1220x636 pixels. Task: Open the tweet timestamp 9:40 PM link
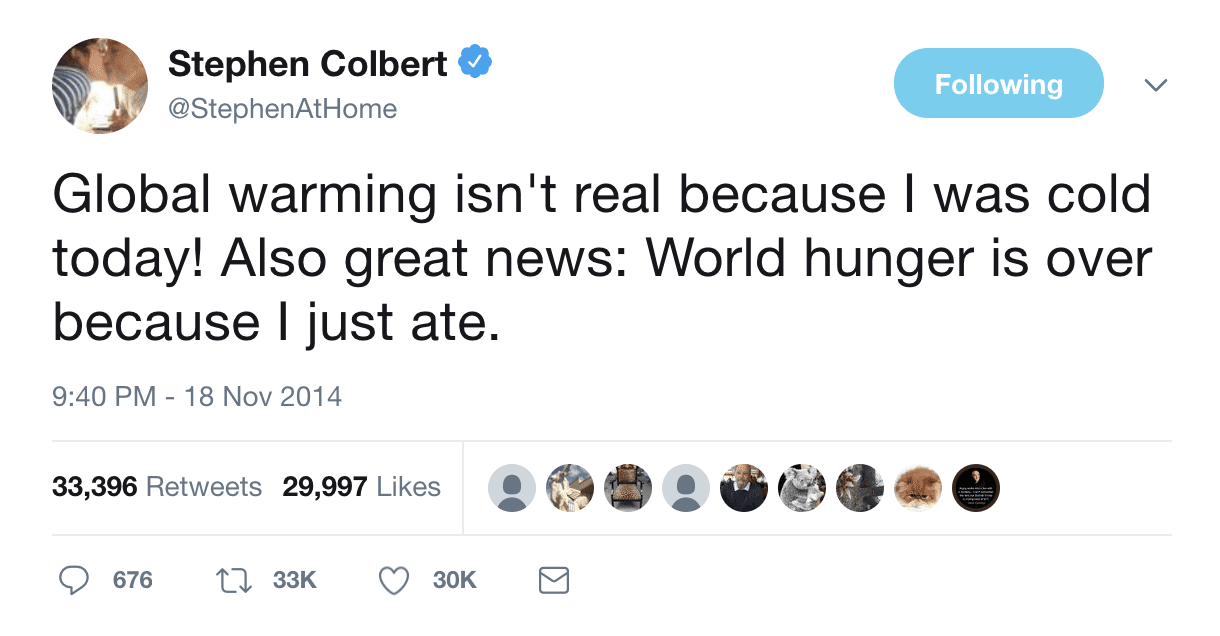197,396
